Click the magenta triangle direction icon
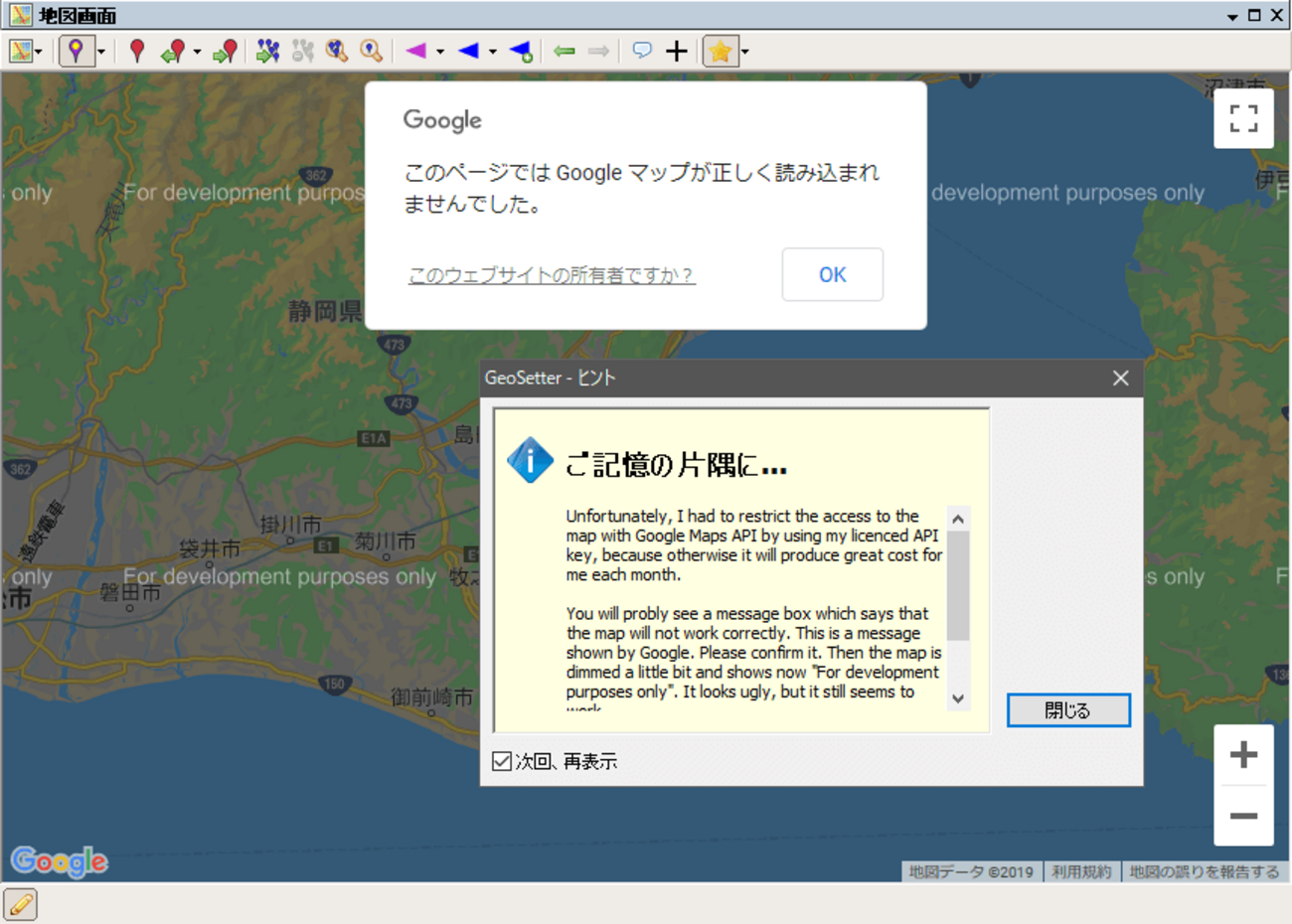 coord(416,51)
